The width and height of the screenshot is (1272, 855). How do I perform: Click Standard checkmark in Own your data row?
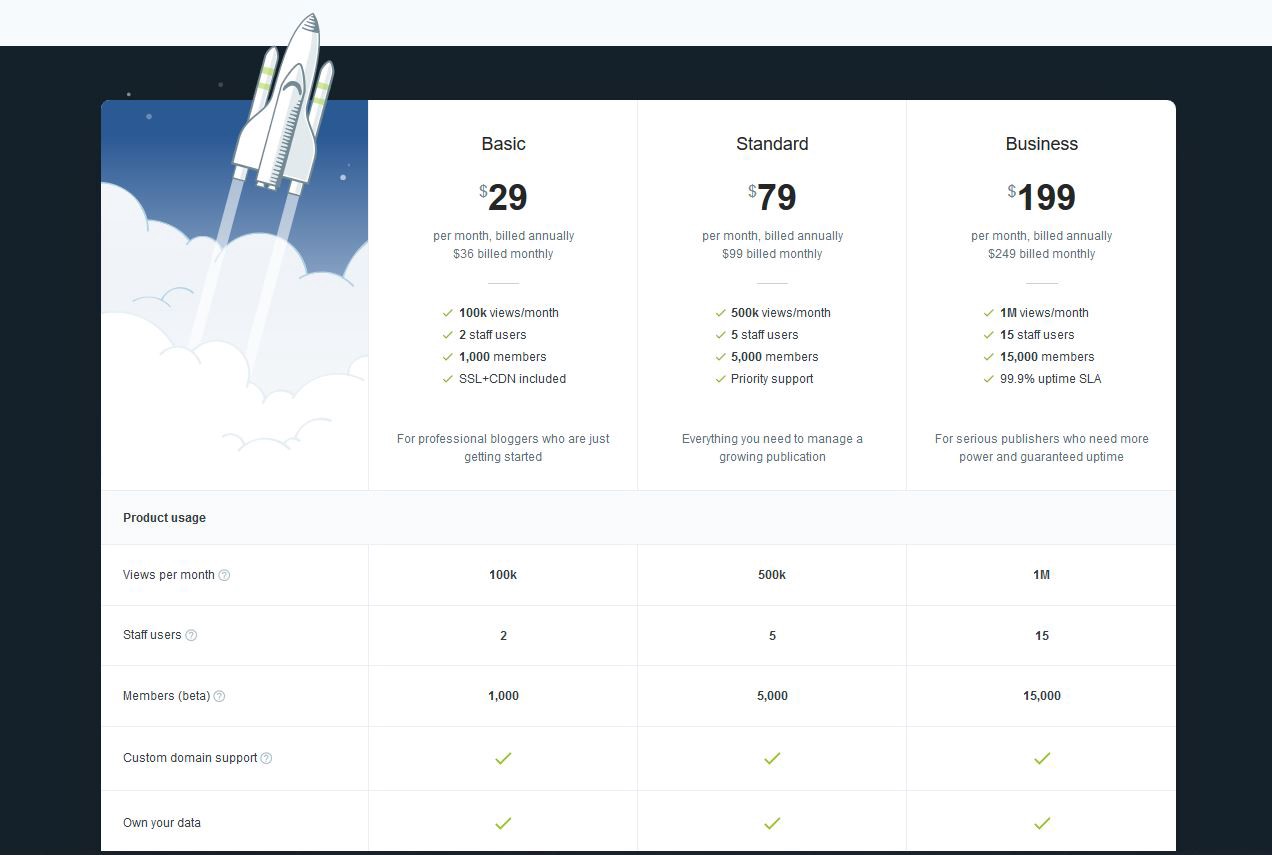click(772, 823)
